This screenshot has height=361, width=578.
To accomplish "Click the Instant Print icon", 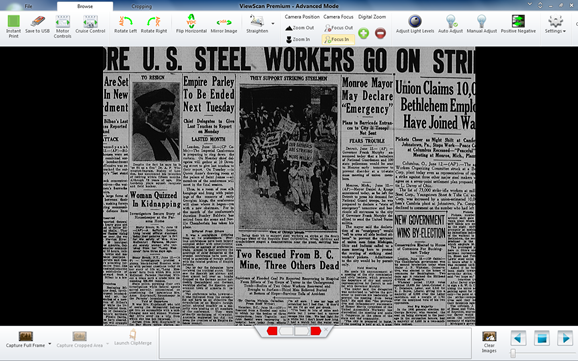I will point(14,22).
